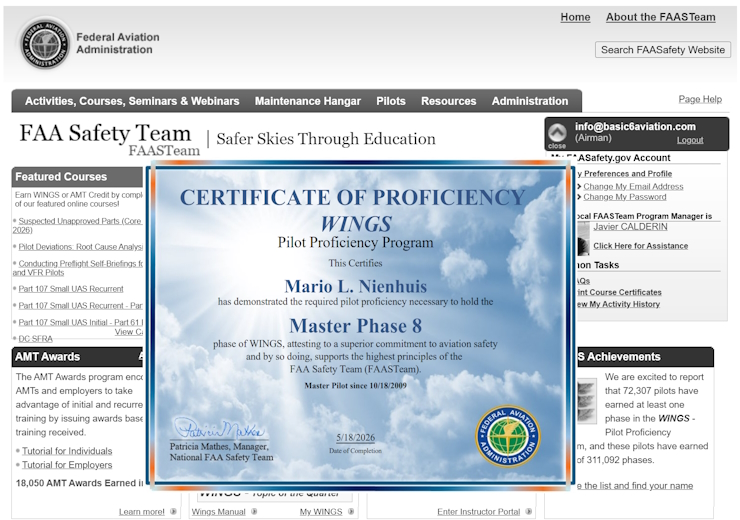Screen dimensions: 740x520
Task: Click the certificate name Mario L. Nienhuis
Action: pyautogui.click(x=356, y=286)
